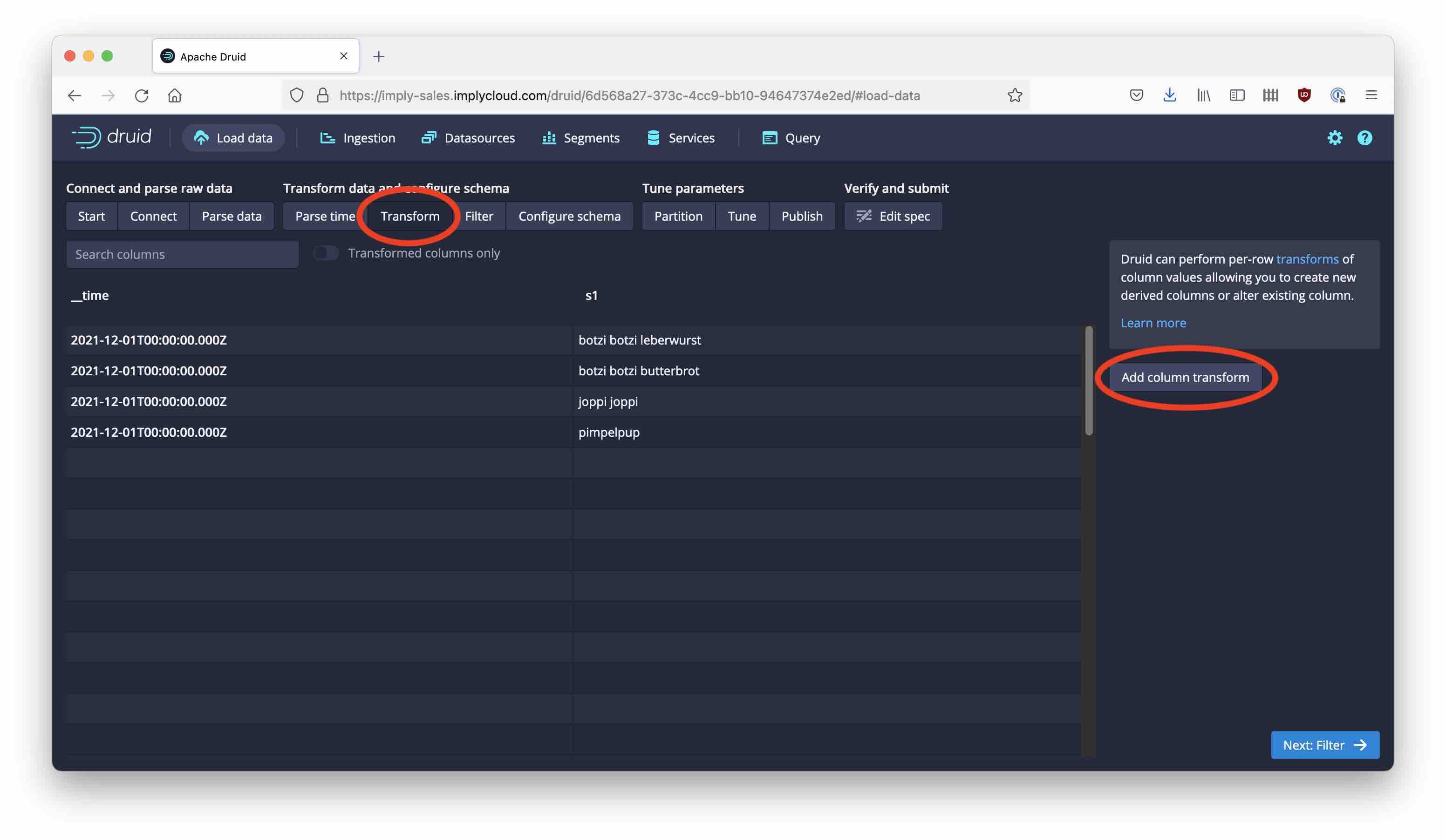Reload the page with refresh icon
1446x840 pixels.
click(142, 95)
